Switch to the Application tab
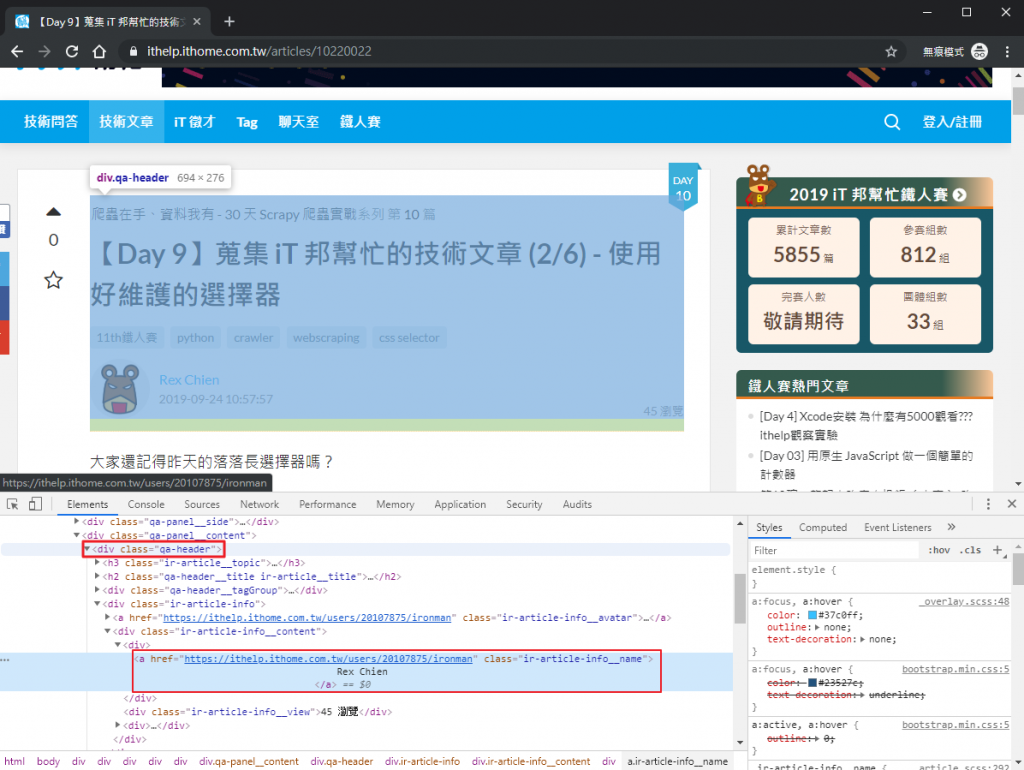 click(460, 504)
